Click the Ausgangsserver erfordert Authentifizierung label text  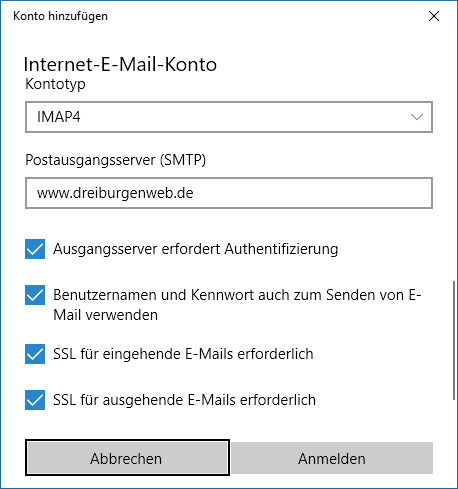click(x=196, y=249)
